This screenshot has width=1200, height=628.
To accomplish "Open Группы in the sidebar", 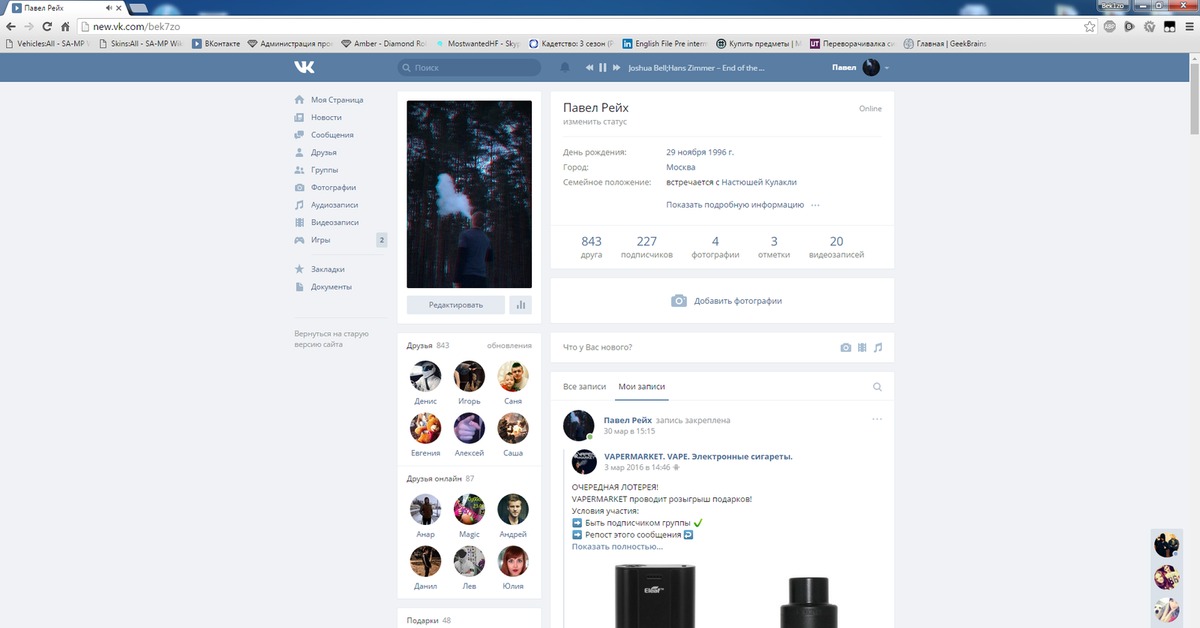I will pos(323,170).
